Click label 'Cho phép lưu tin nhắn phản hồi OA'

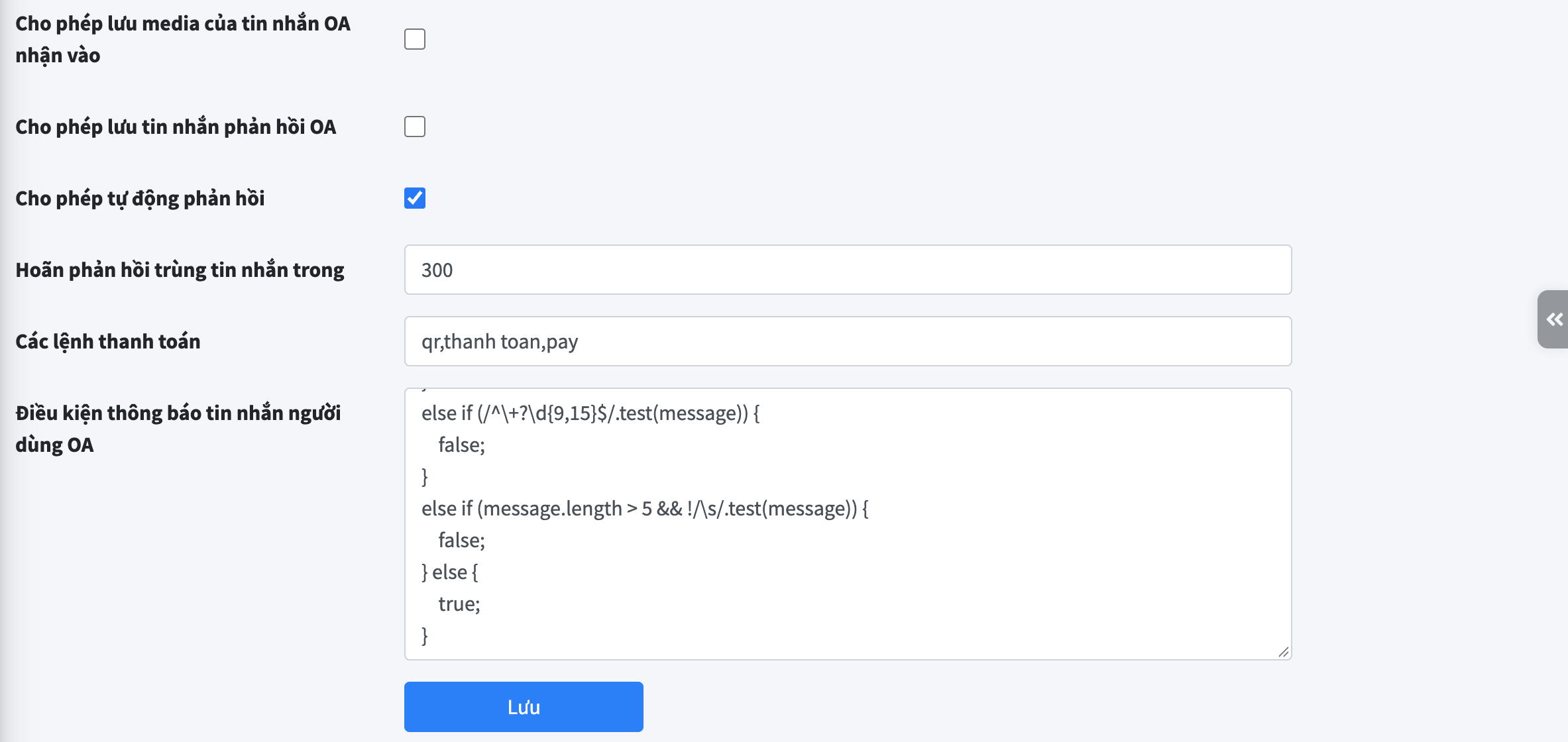coord(176,127)
